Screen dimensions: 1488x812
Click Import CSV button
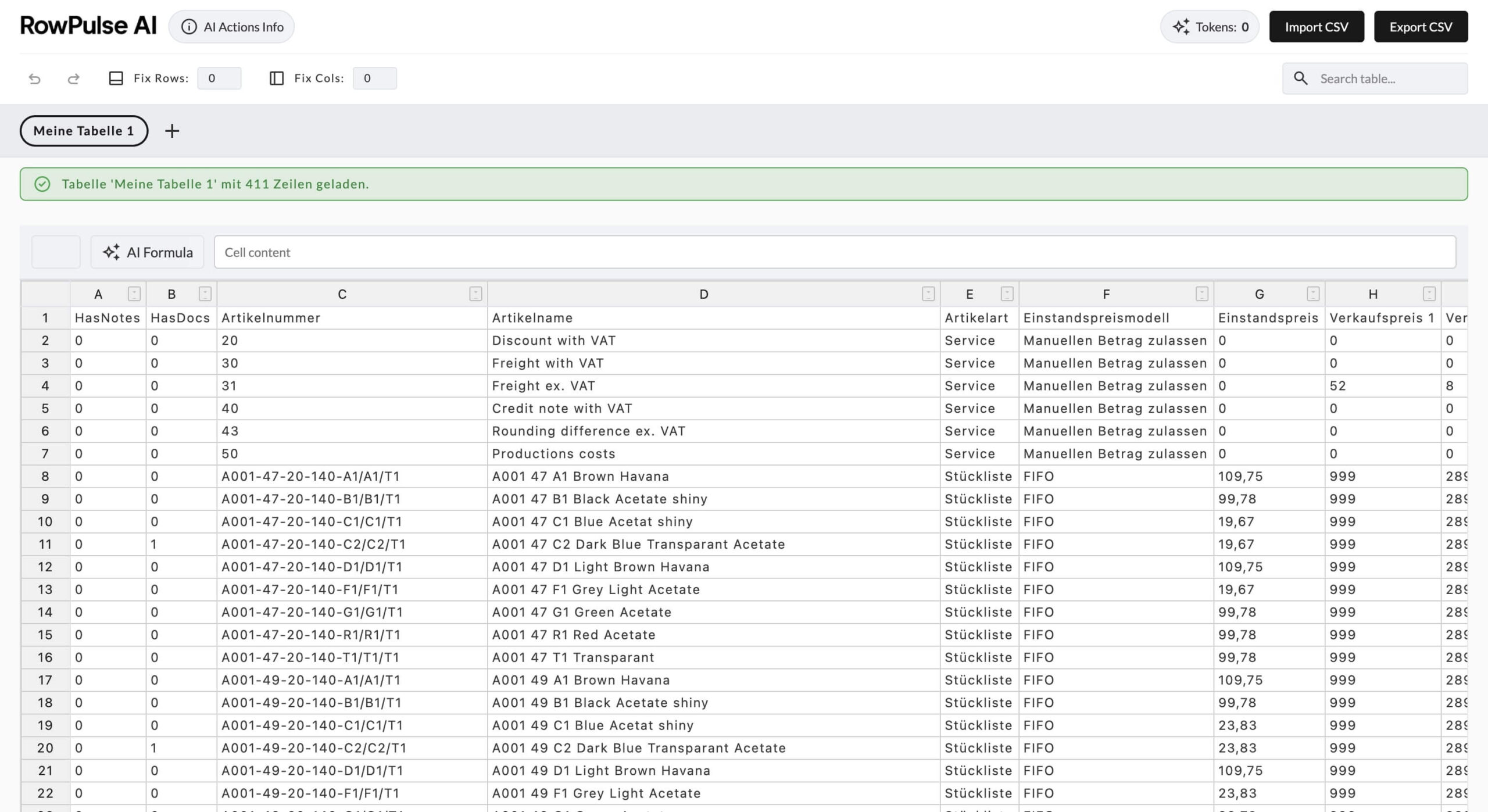(x=1317, y=27)
